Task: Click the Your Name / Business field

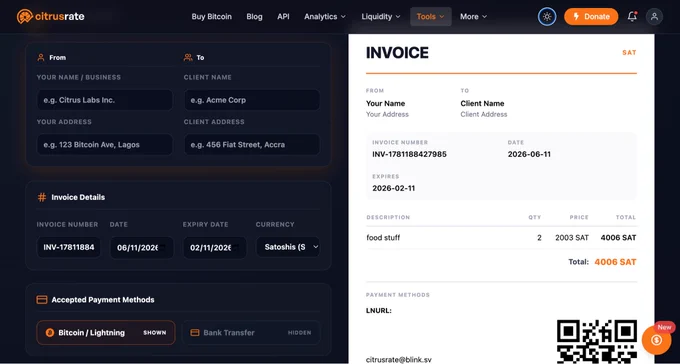Action: pyautogui.click(x=105, y=100)
